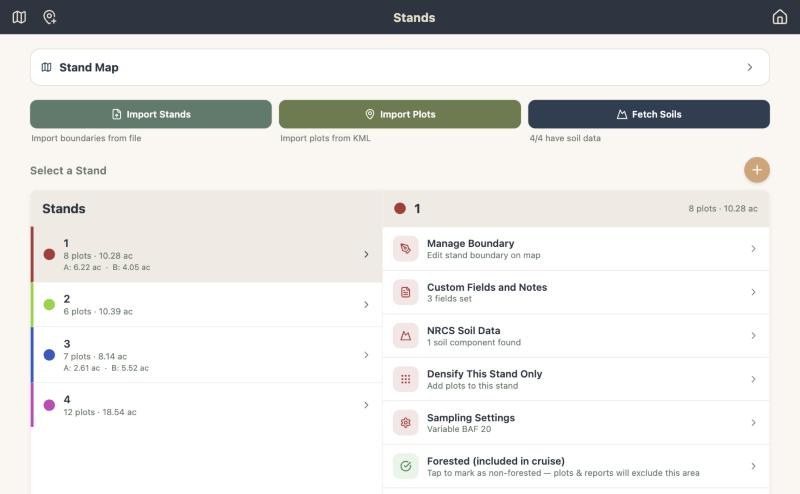Select NRCS Soil Data option
Screen dimensions: 800x494
click(576, 336)
